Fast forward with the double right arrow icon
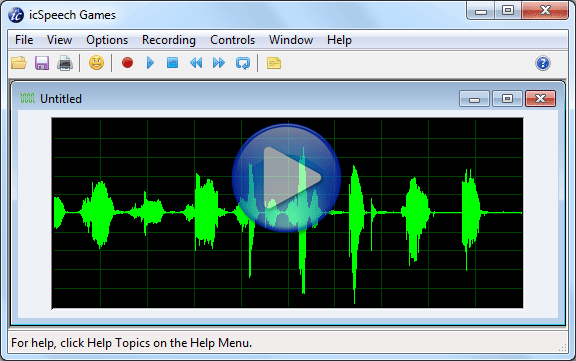Viewport: 576px width, 361px height. click(219, 63)
